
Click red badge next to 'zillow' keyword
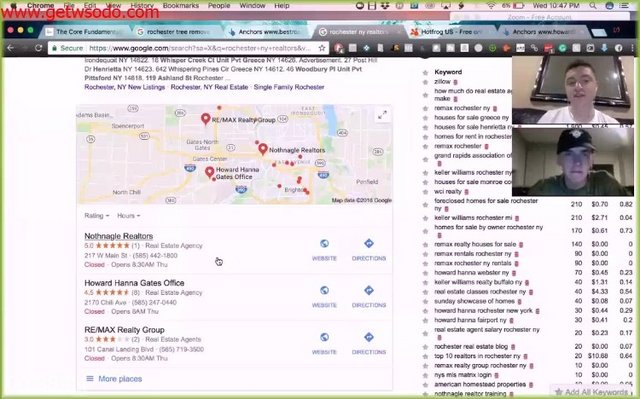(x=456, y=82)
